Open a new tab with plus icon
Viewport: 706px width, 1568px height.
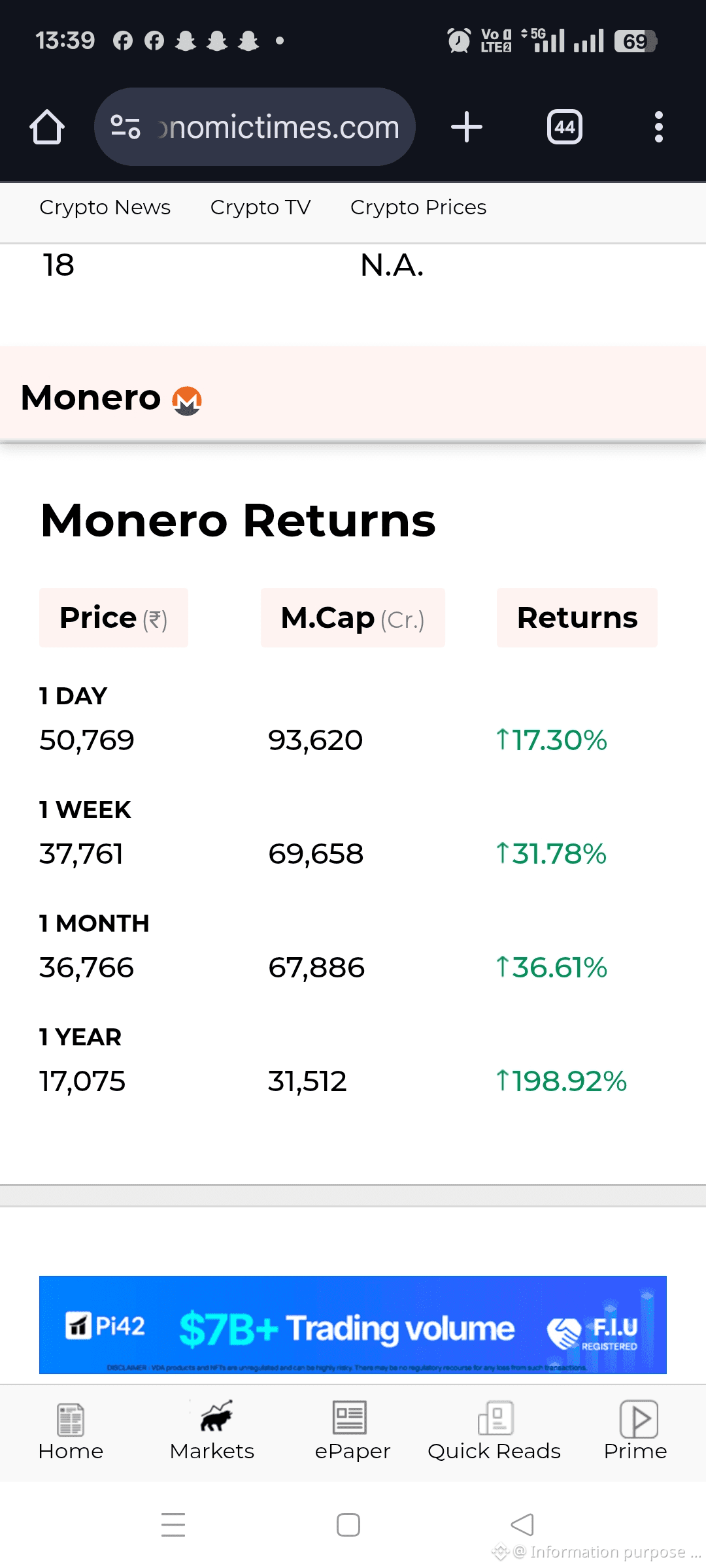click(467, 127)
